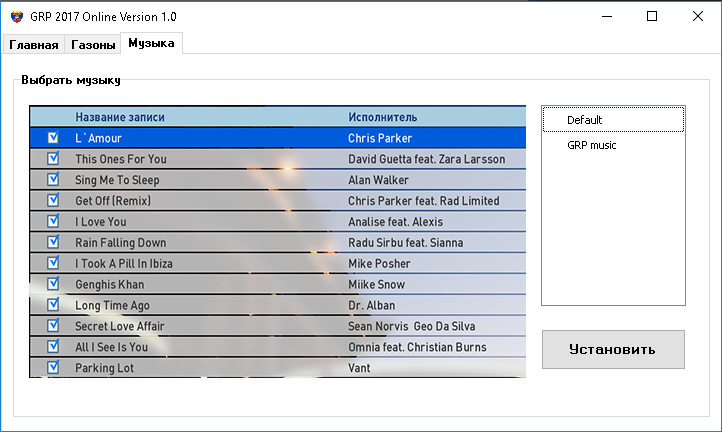Close the GRP 2017 window
This screenshot has height=432, width=722.
698,17
